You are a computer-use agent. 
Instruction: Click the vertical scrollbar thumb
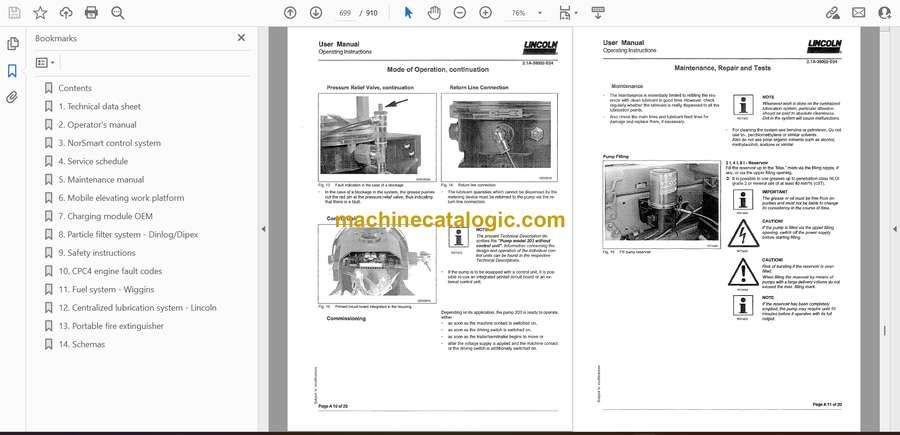883,332
